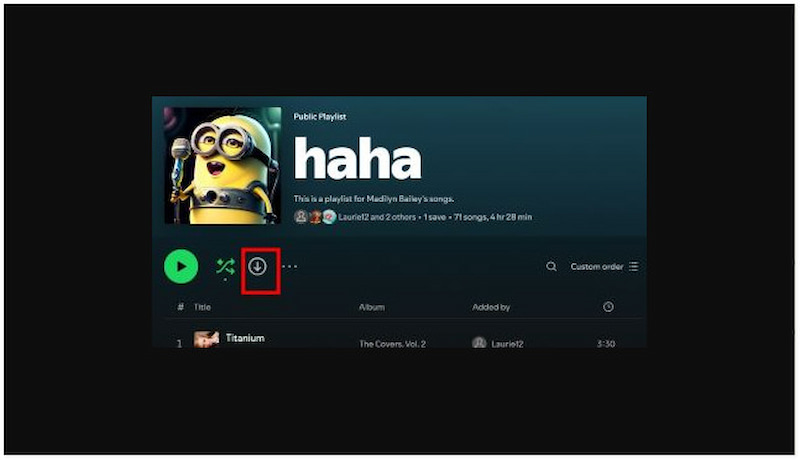Click the playlist description about Madilyn Bailey
The width and height of the screenshot is (800, 460).
(373, 198)
